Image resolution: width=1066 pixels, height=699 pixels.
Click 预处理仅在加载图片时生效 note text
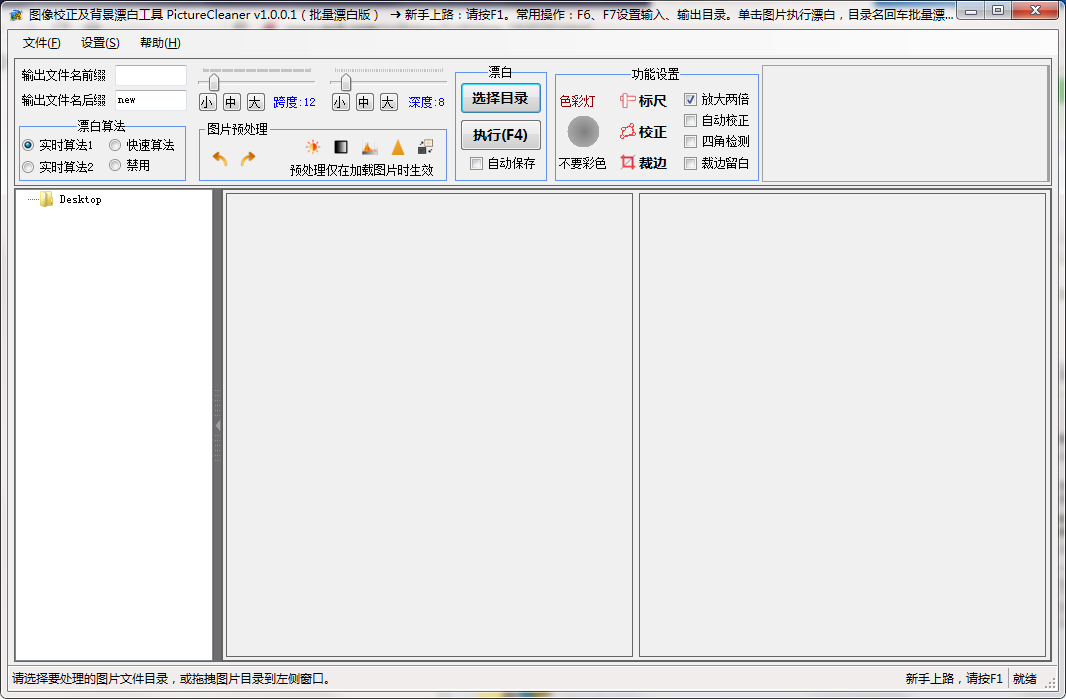tap(362, 170)
